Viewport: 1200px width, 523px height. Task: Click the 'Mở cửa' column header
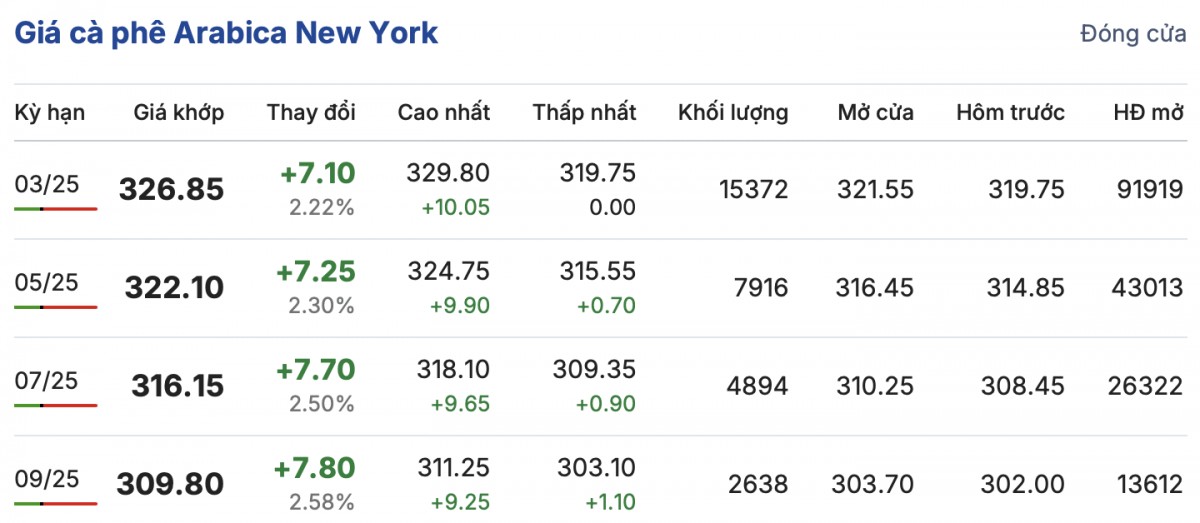tap(876, 113)
